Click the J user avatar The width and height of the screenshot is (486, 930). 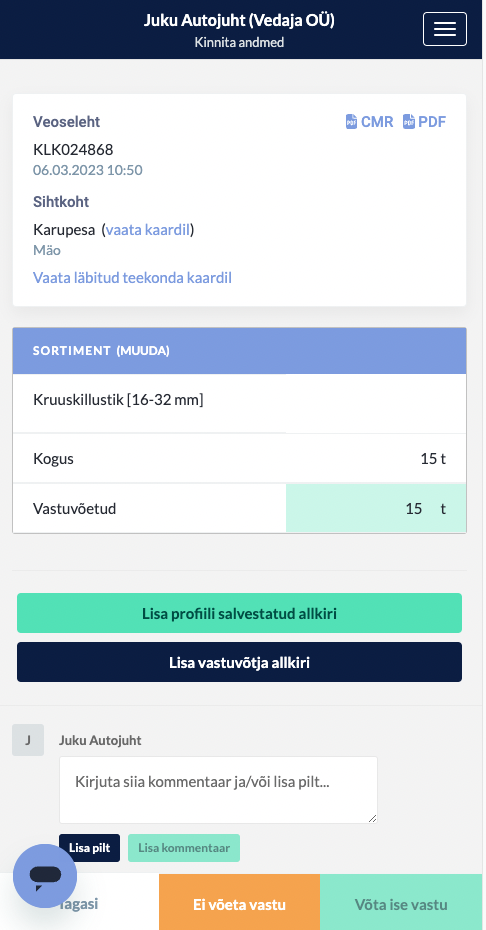click(28, 740)
